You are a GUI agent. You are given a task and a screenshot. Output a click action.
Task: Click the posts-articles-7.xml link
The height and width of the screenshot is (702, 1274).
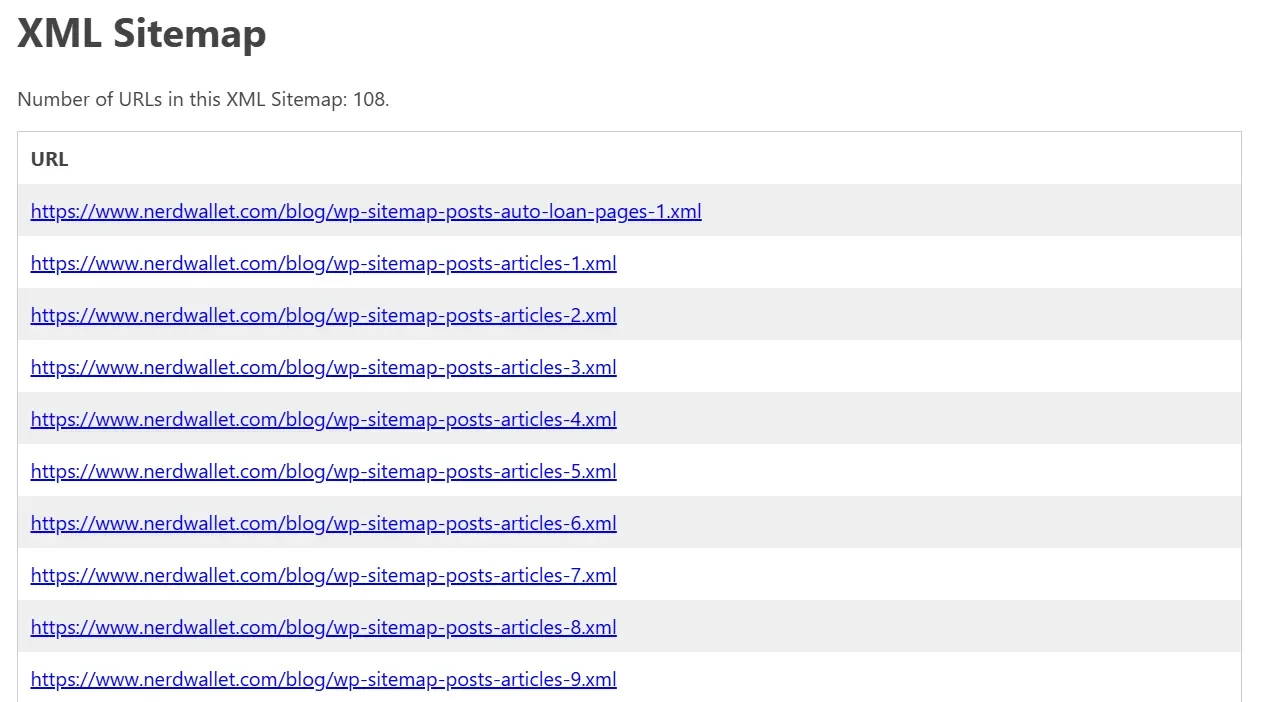pyautogui.click(x=323, y=575)
